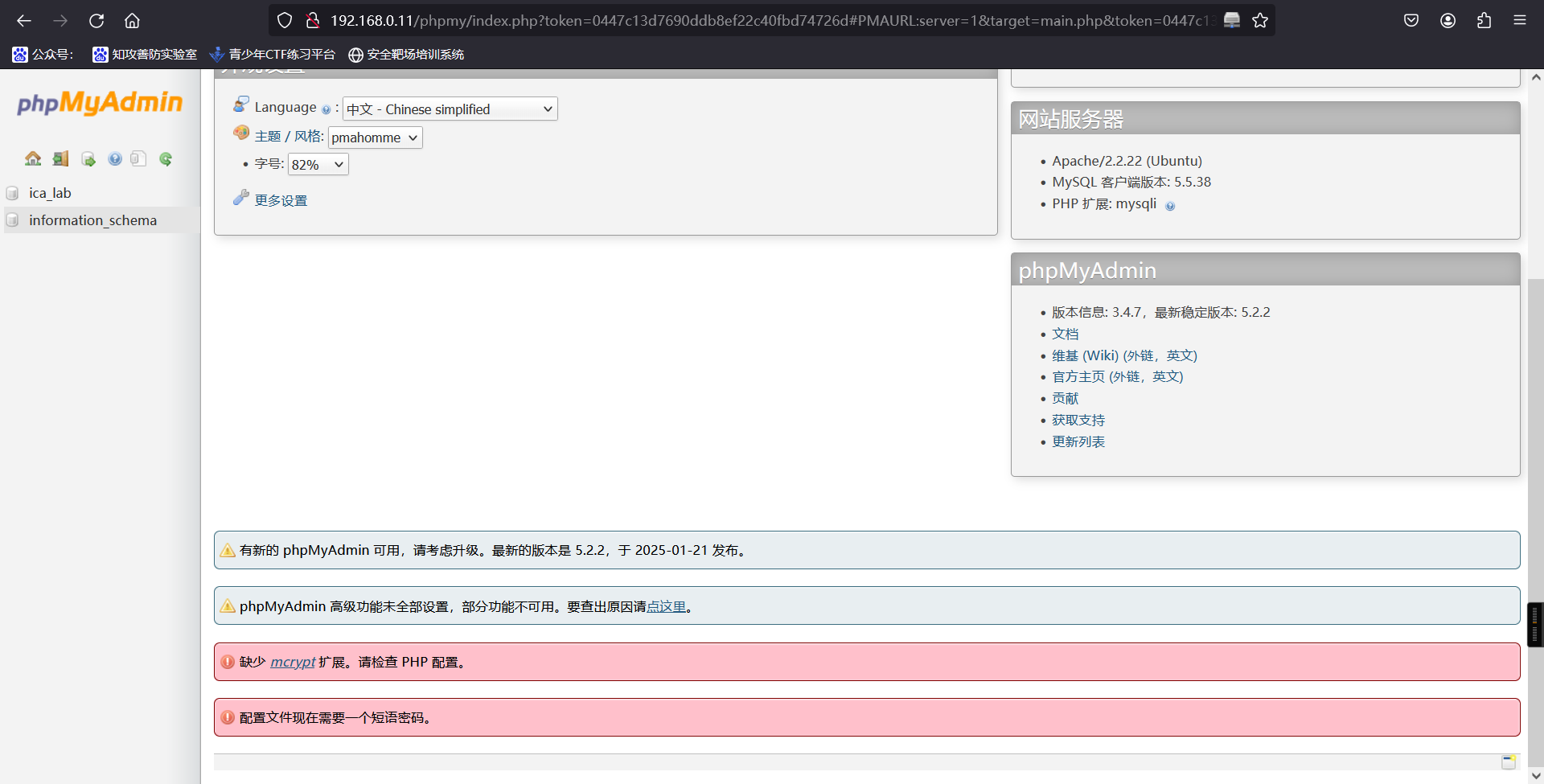
Task: Open the 文档 documentation link
Action: [x=1065, y=334]
